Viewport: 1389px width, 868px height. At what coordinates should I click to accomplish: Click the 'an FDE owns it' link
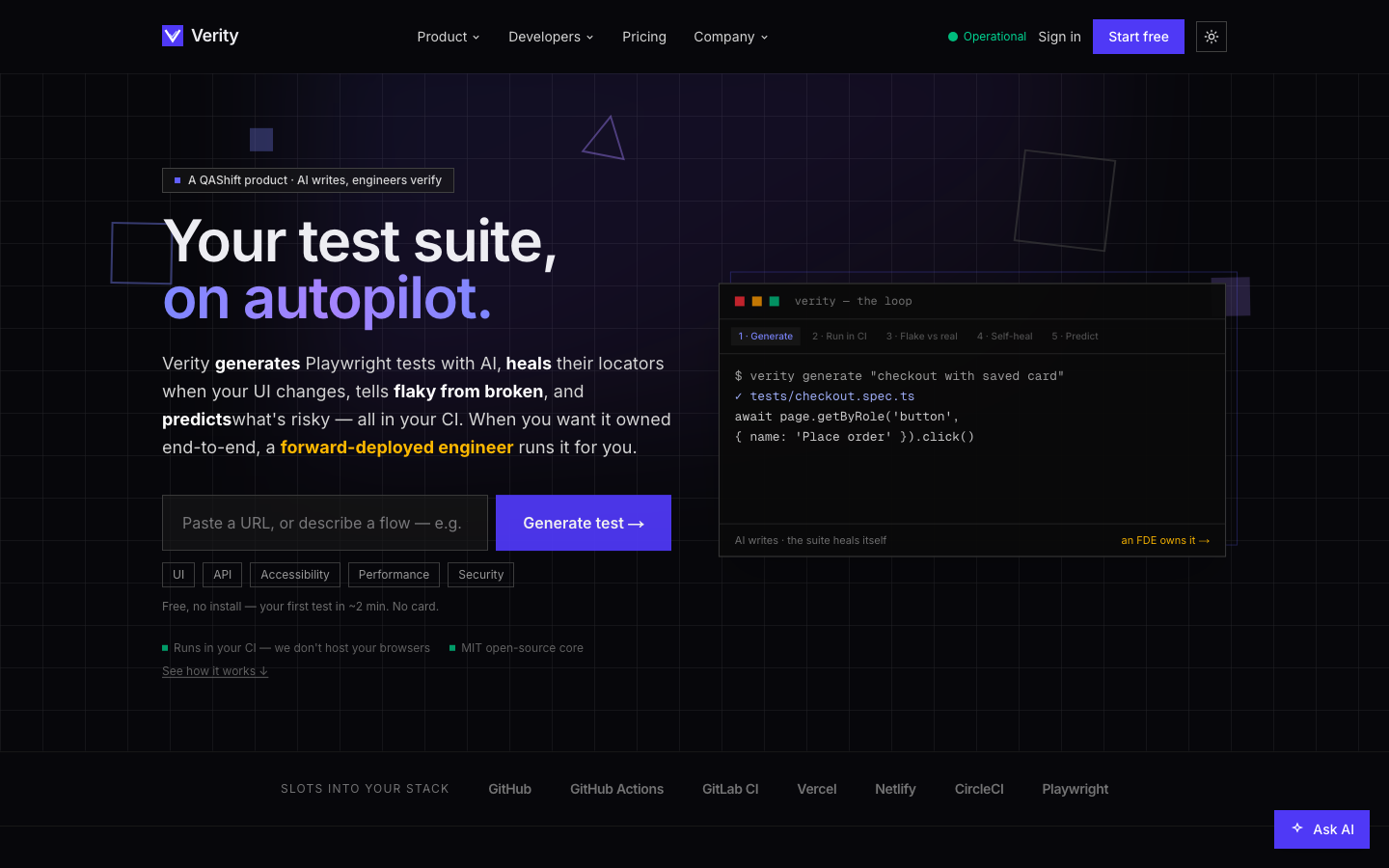(1165, 541)
